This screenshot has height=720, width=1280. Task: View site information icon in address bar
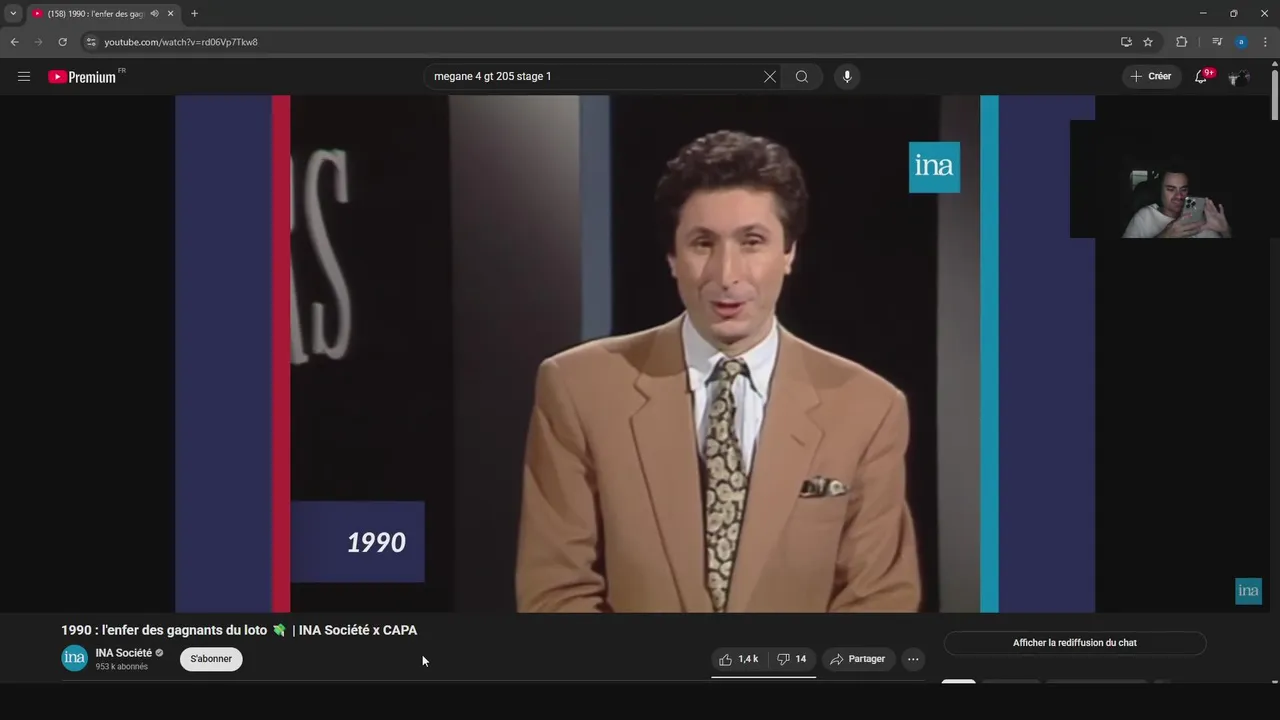91,42
